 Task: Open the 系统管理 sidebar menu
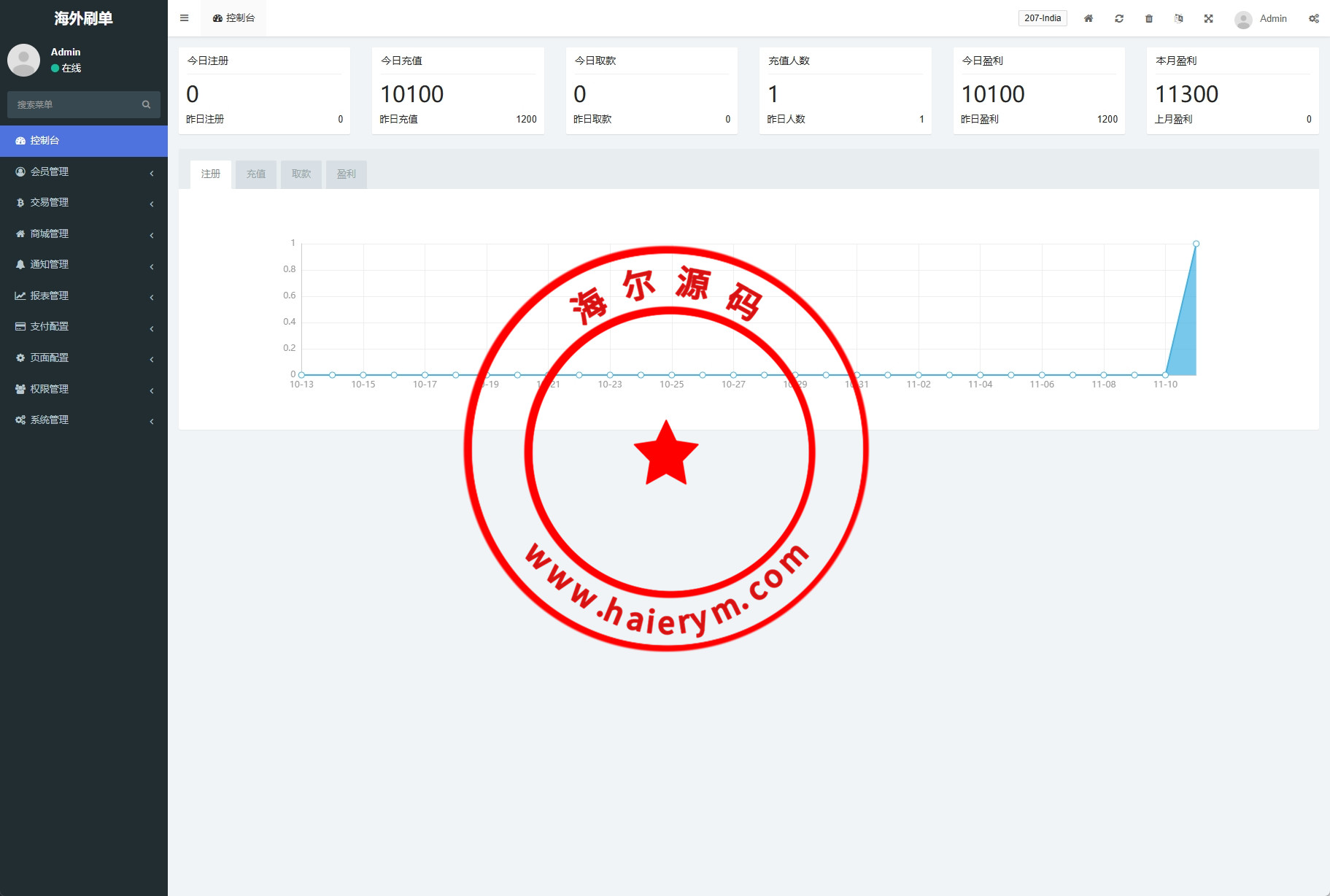pyautogui.click(x=83, y=420)
